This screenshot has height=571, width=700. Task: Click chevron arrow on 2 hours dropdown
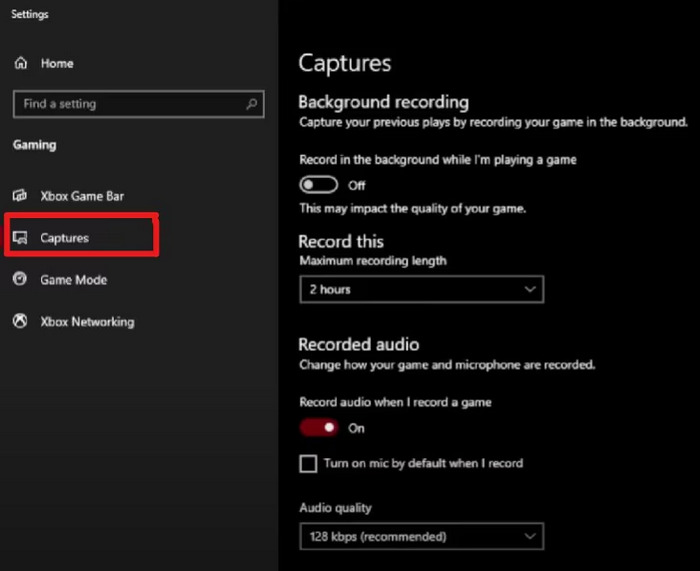530,290
